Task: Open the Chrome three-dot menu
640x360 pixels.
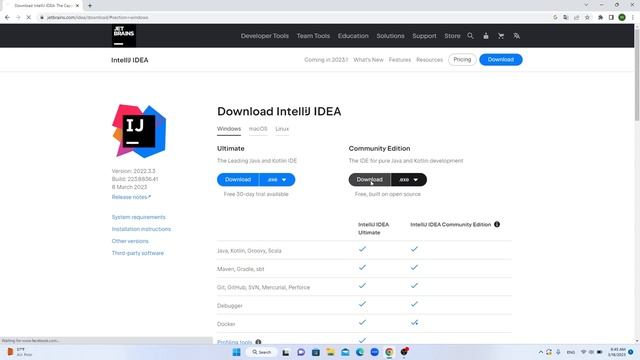Action: point(633,18)
